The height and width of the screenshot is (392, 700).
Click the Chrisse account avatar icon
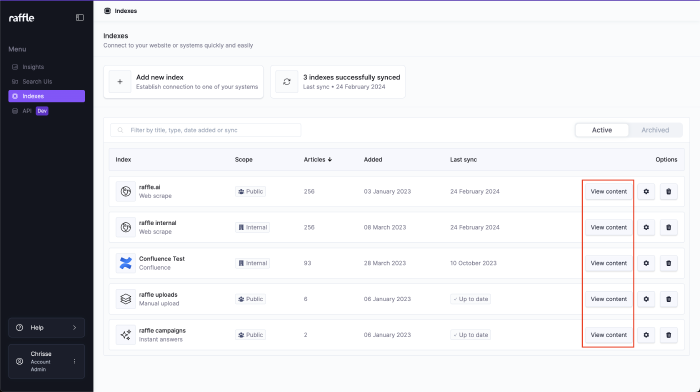19,362
